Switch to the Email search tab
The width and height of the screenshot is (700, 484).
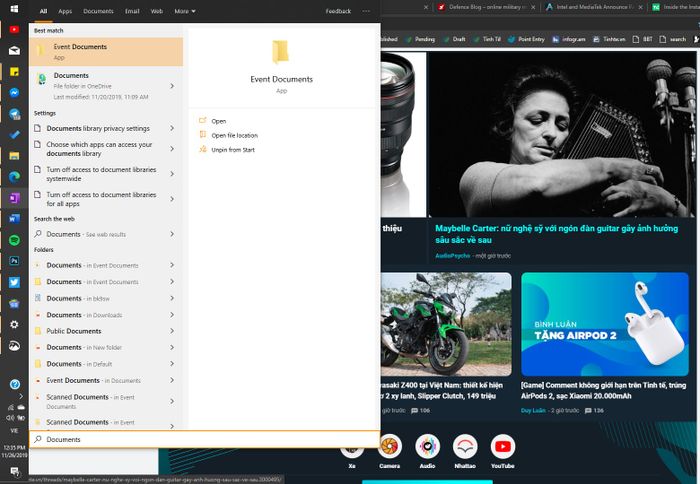pos(132,11)
